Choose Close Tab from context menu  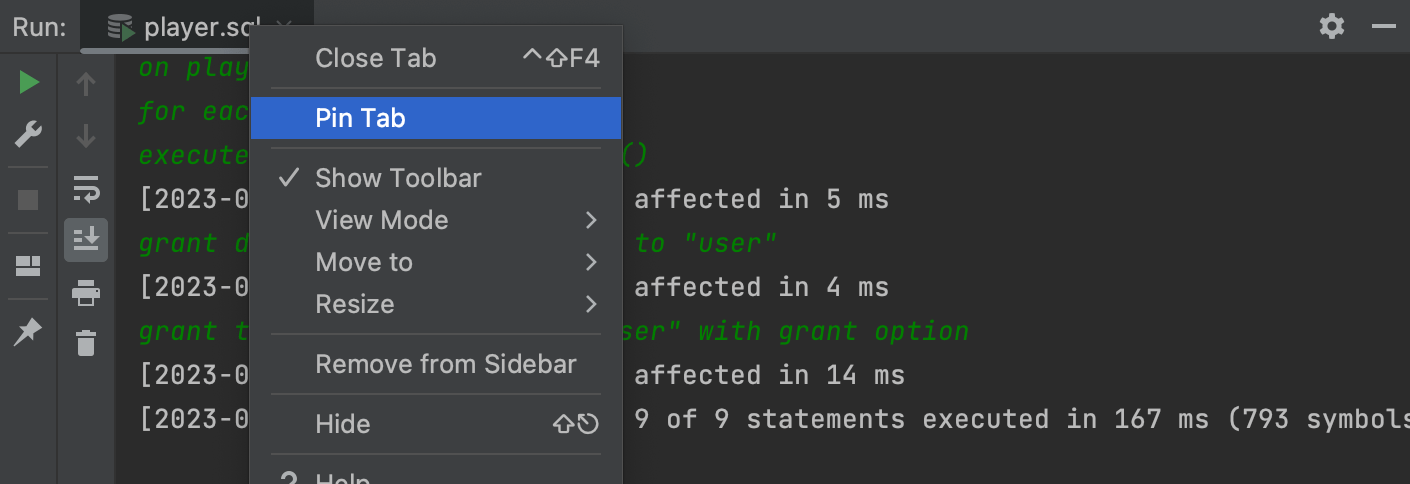pyautogui.click(x=436, y=58)
